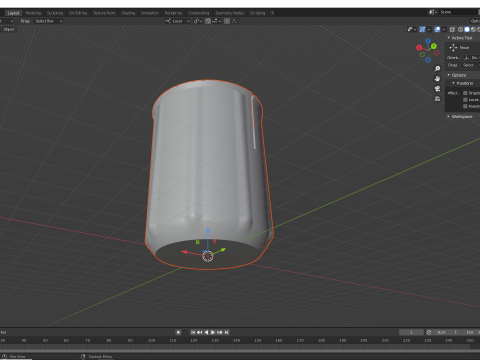
Task: Select the active Layout workspace tab
Action: coord(13,13)
